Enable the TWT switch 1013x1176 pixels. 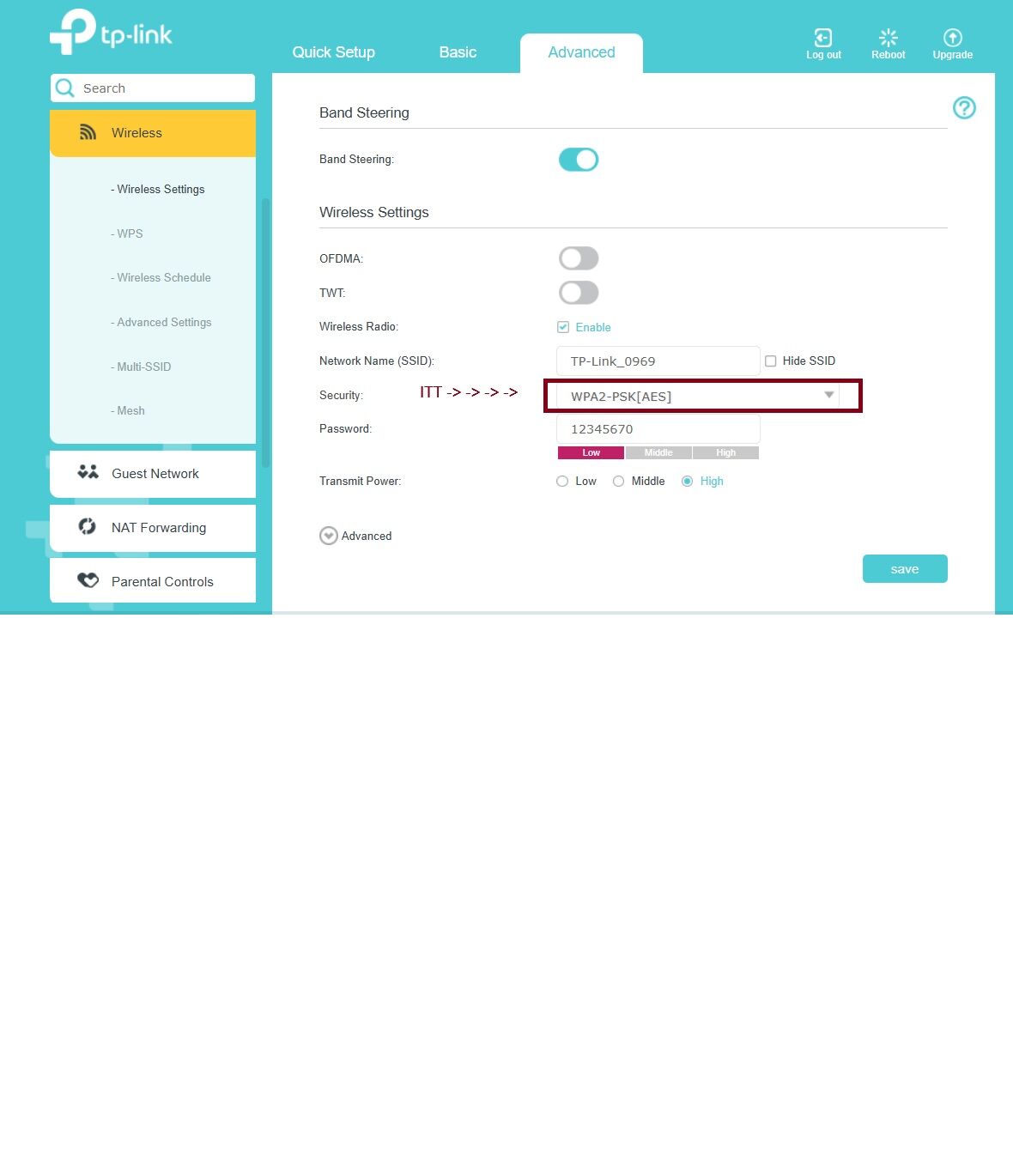coord(579,293)
